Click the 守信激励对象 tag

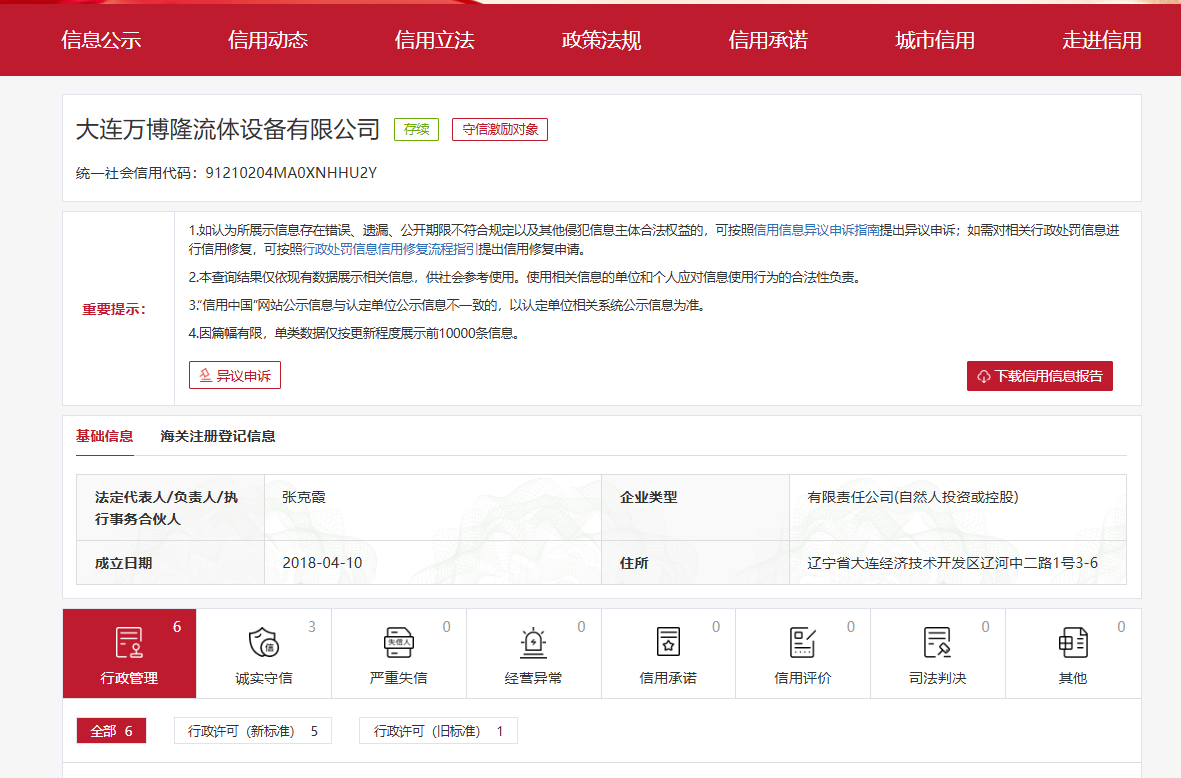click(x=499, y=129)
